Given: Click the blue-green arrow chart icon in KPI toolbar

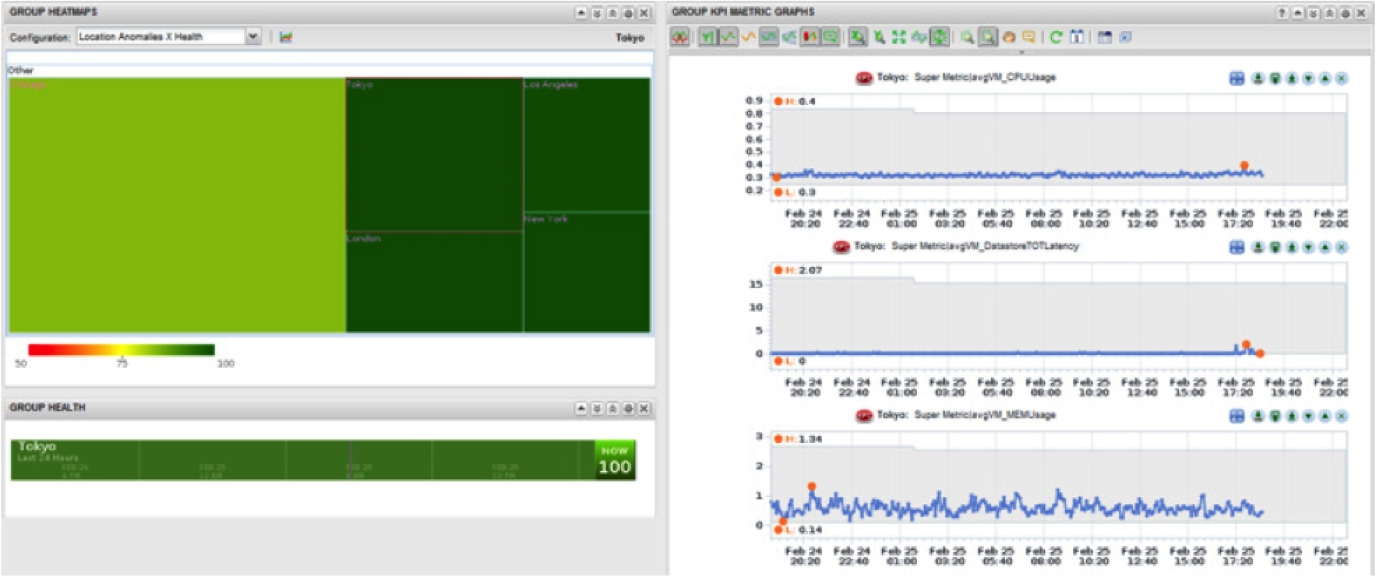Looking at the screenshot, I should [790, 37].
